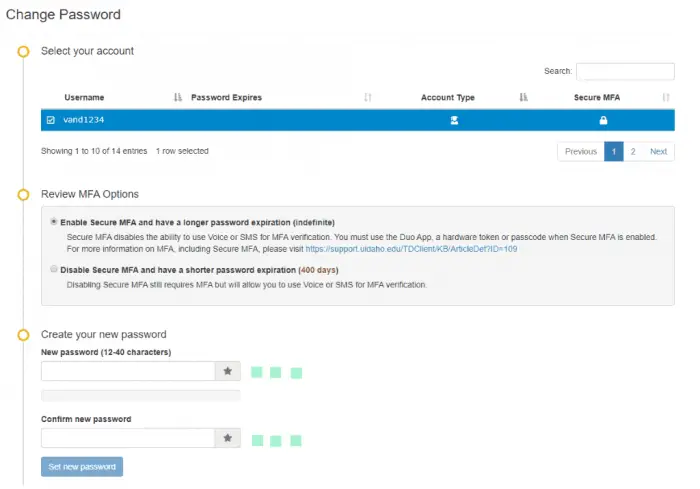Screen dimensions: 700x489
Task: Click Secure MFA column header text
Action: coord(597,97)
